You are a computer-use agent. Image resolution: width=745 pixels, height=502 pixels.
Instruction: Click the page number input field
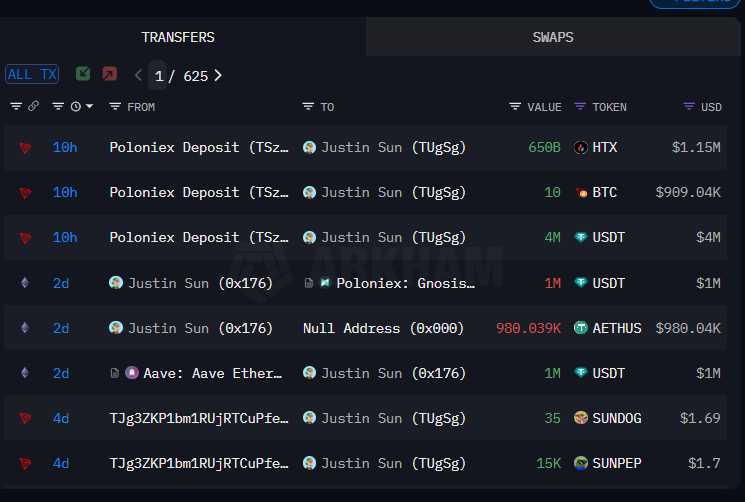[x=158, y=75]
